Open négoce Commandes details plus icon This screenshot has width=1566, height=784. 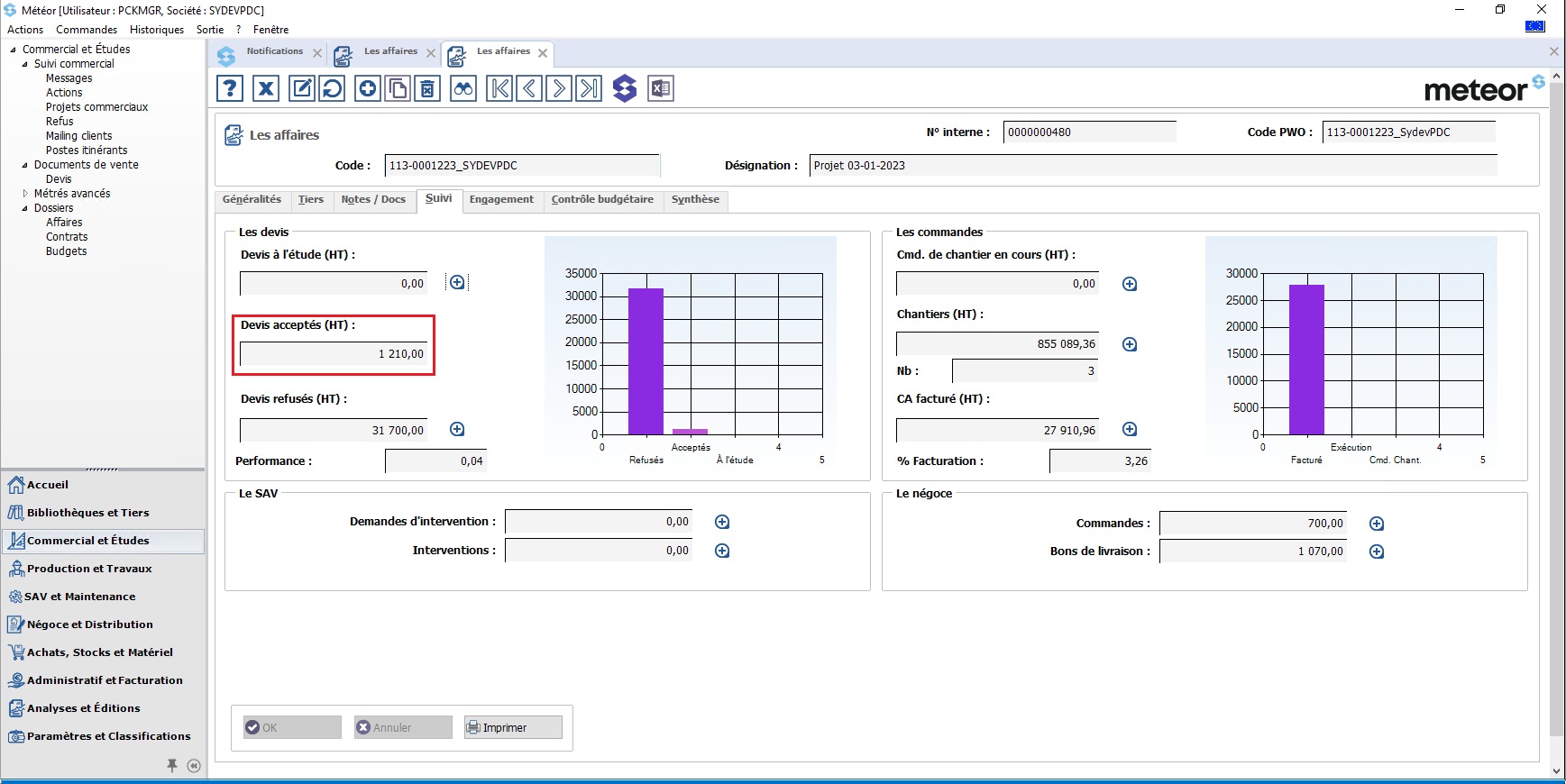click(1377, 524)
